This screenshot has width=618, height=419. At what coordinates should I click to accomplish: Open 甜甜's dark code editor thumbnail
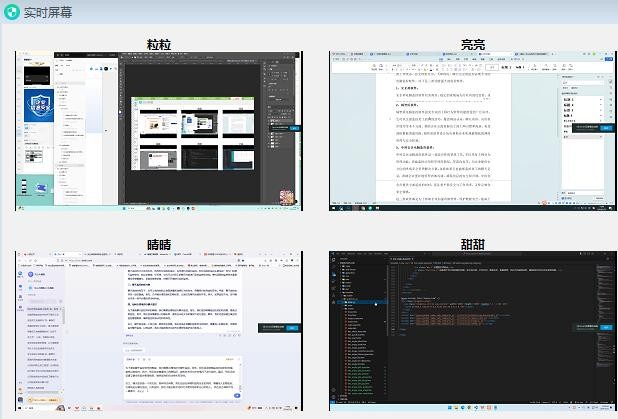click(472, 332)
